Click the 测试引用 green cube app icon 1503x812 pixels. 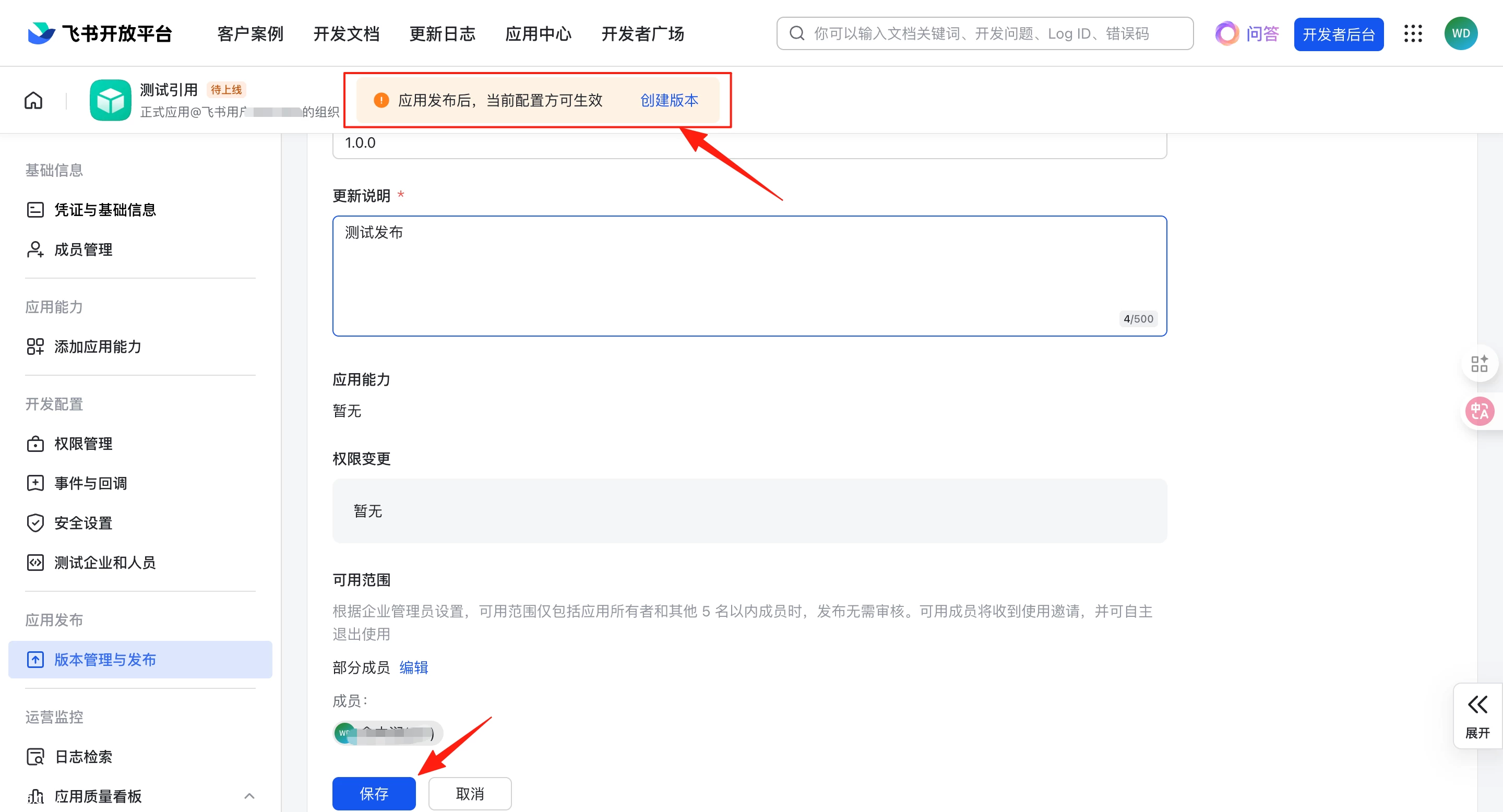(110, 100)
